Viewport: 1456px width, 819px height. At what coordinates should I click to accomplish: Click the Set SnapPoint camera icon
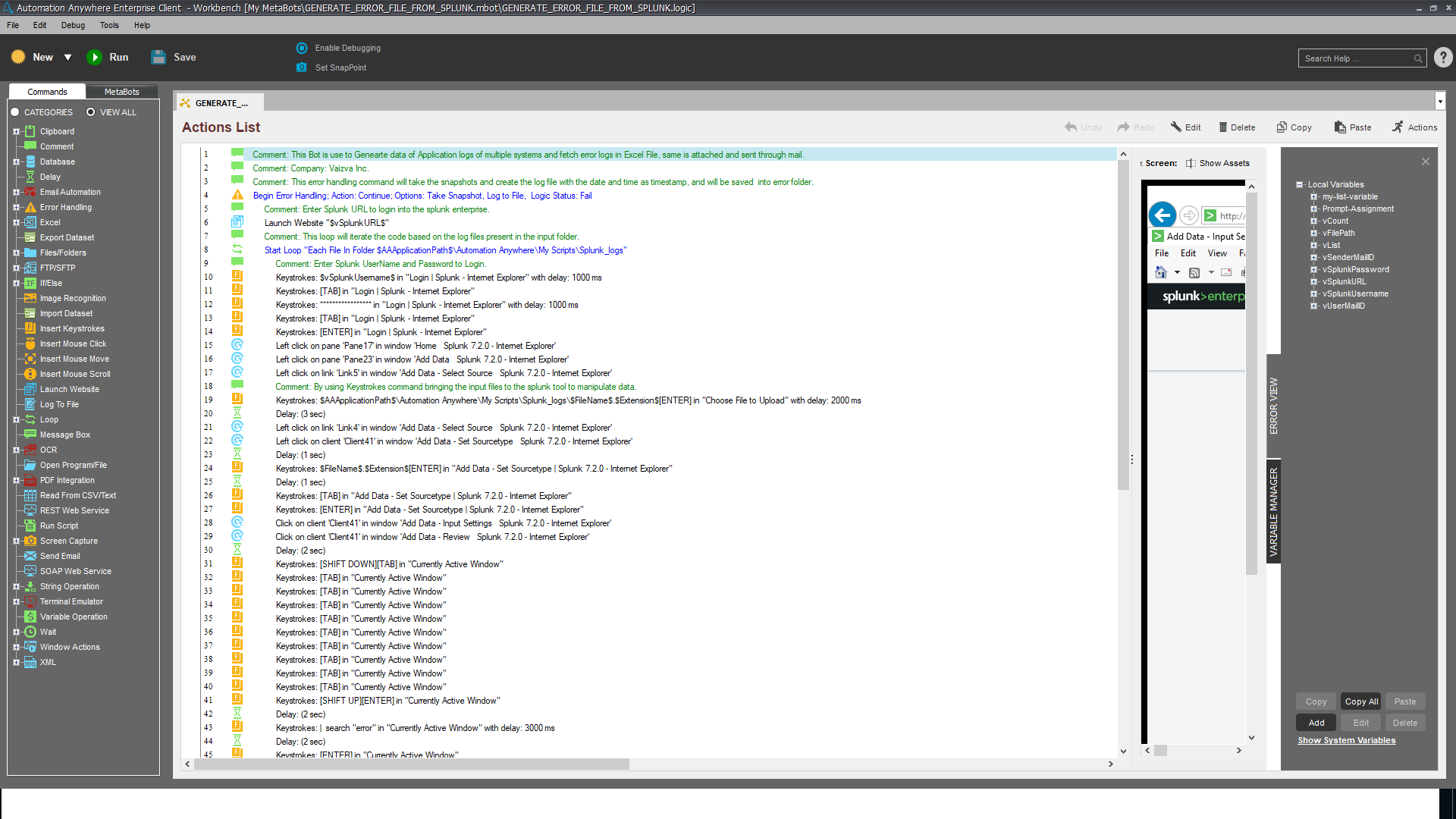(302, 67)
